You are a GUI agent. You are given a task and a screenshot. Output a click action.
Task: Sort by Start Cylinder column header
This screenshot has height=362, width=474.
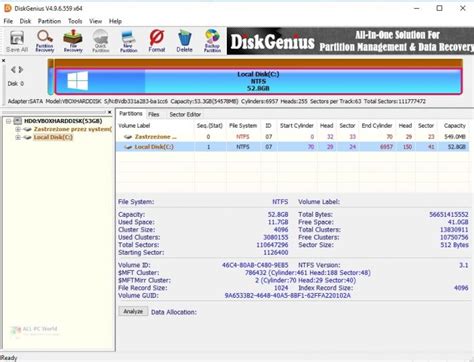(x=297, y=126)
